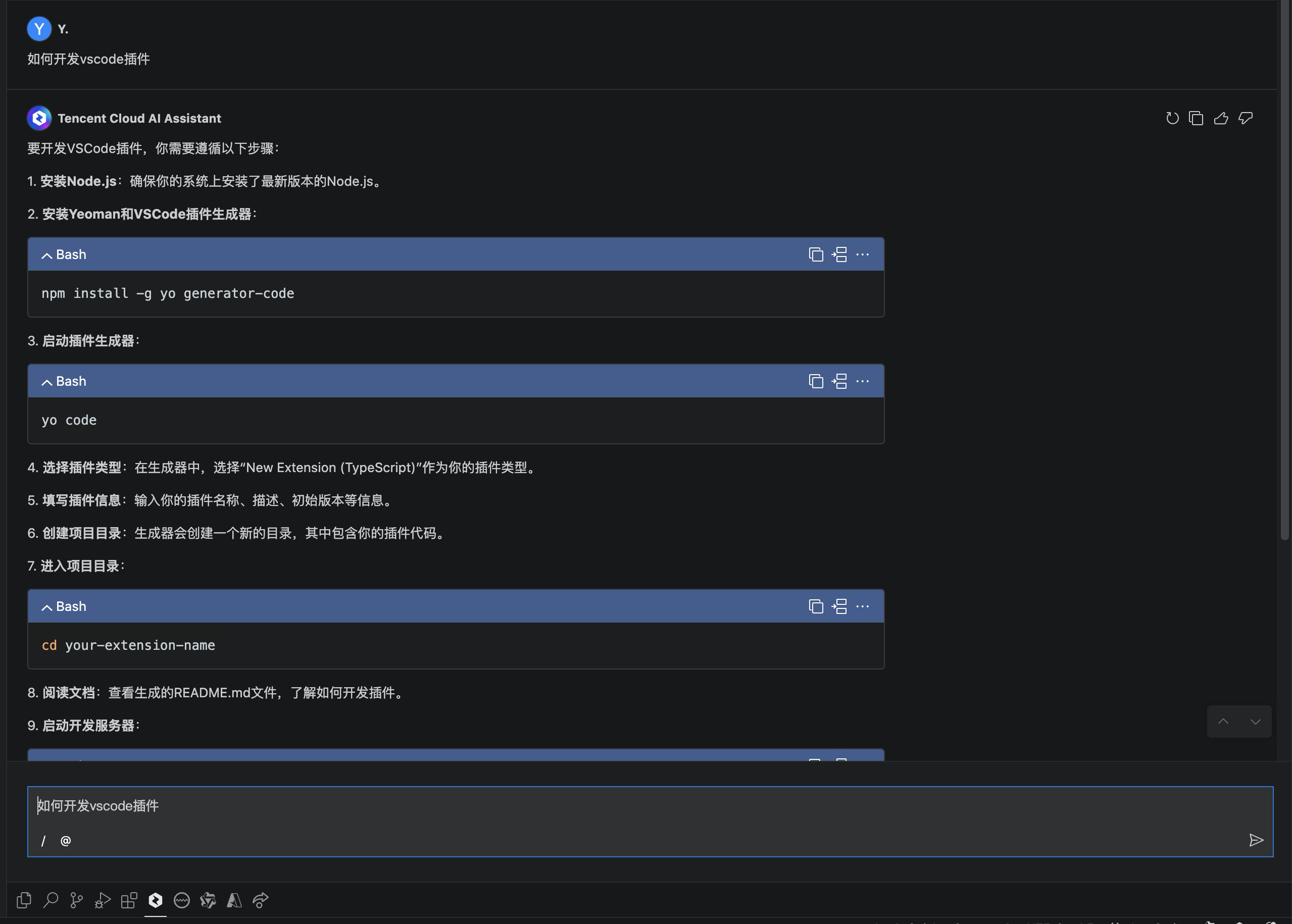
Task: Copy the npm install code block
Action: point(816,254)
